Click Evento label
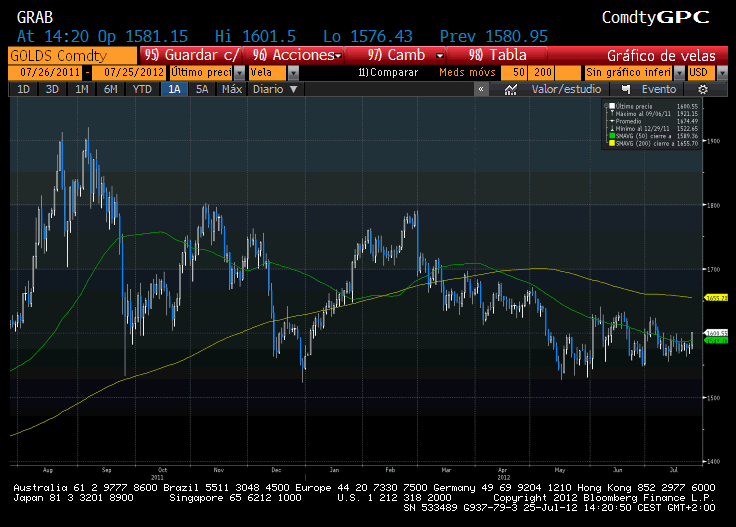This screenshot has height=527, width=736. (659, 89)
